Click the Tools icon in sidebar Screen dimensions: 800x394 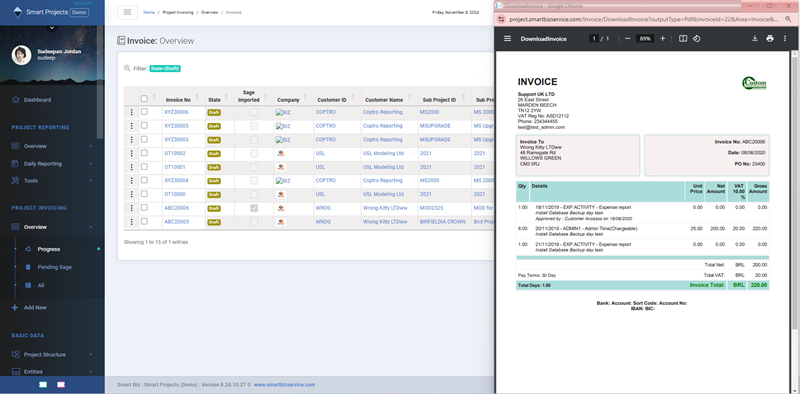pos(15,181)
